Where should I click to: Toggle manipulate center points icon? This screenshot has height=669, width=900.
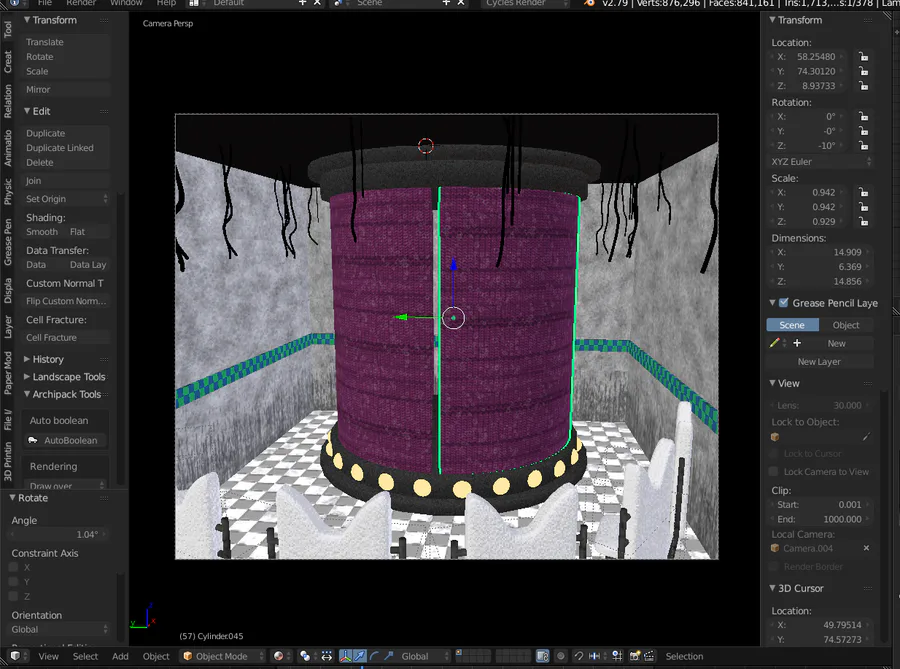327,656
